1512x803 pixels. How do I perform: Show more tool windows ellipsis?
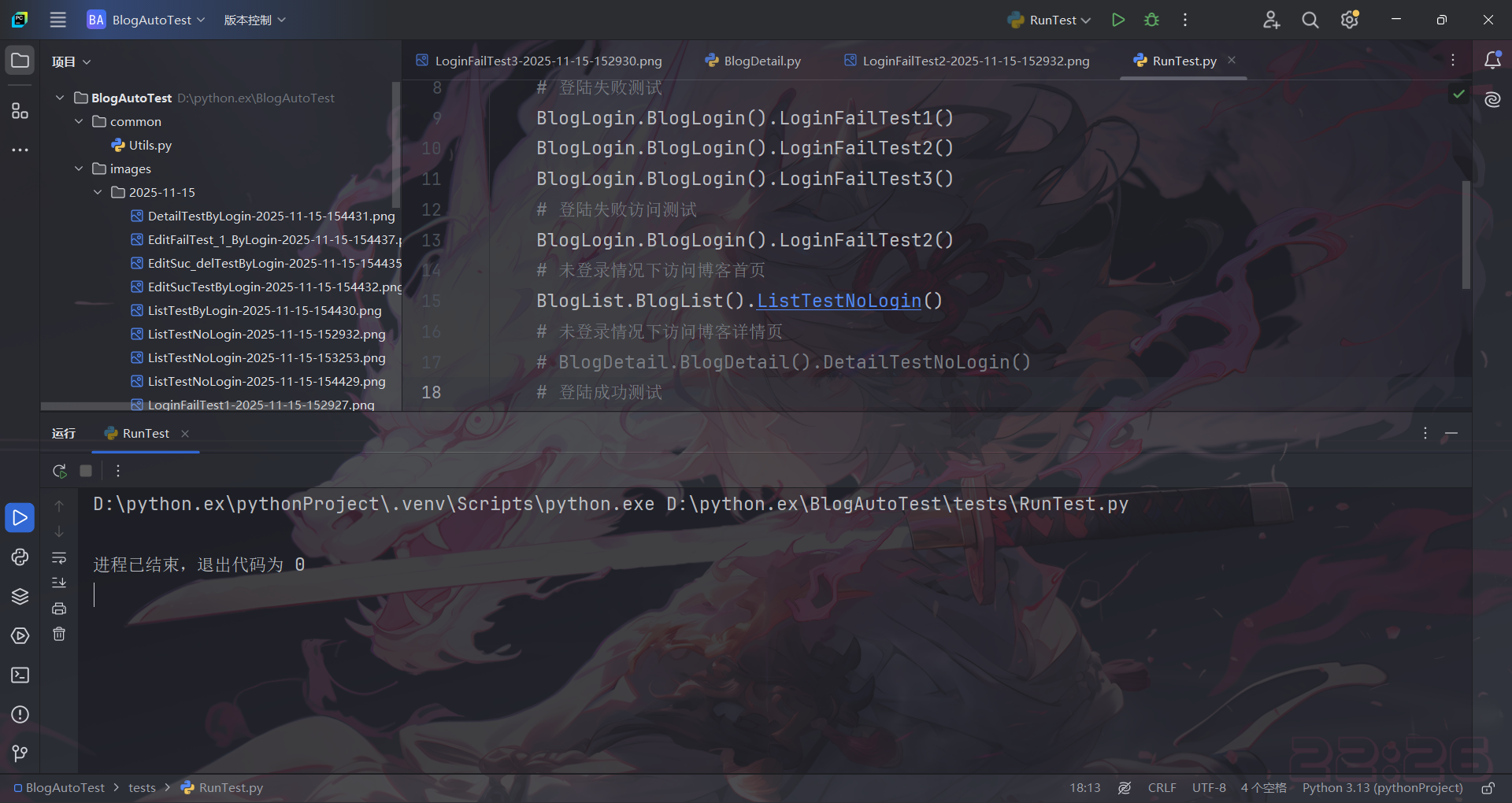point(20,150)
